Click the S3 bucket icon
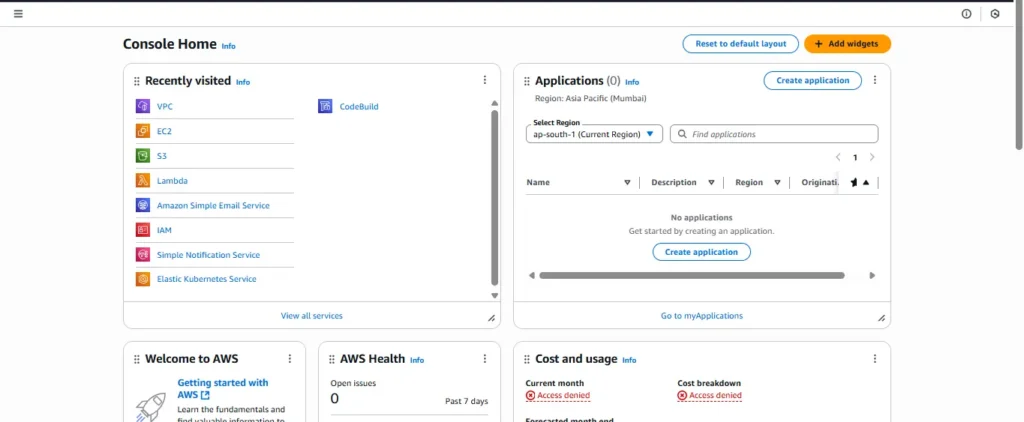Screen dimensions: 1024x422 pos(143,156)
